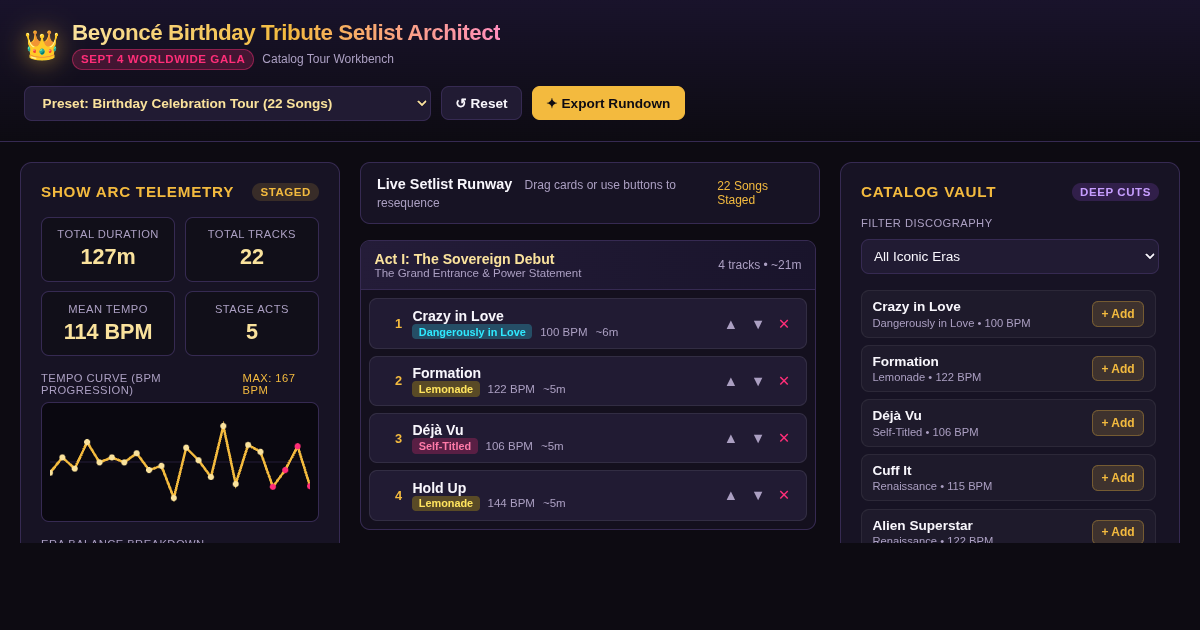Add Crazy in Love from vault

tap(1118, 314)
